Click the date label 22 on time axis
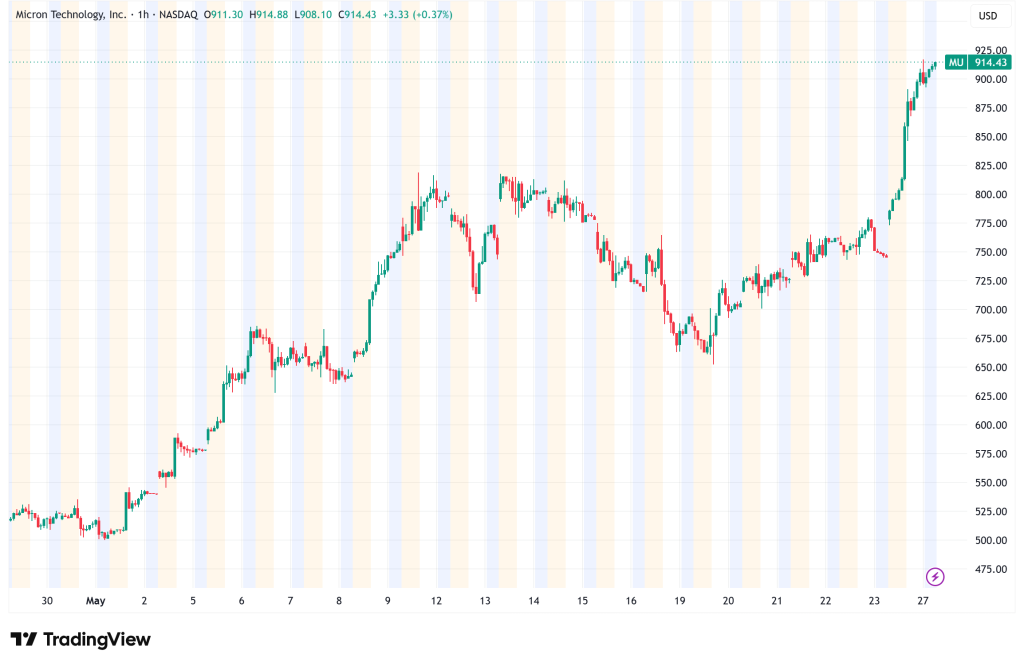The height and width of the screenshot is (666, 1024). 825,601
